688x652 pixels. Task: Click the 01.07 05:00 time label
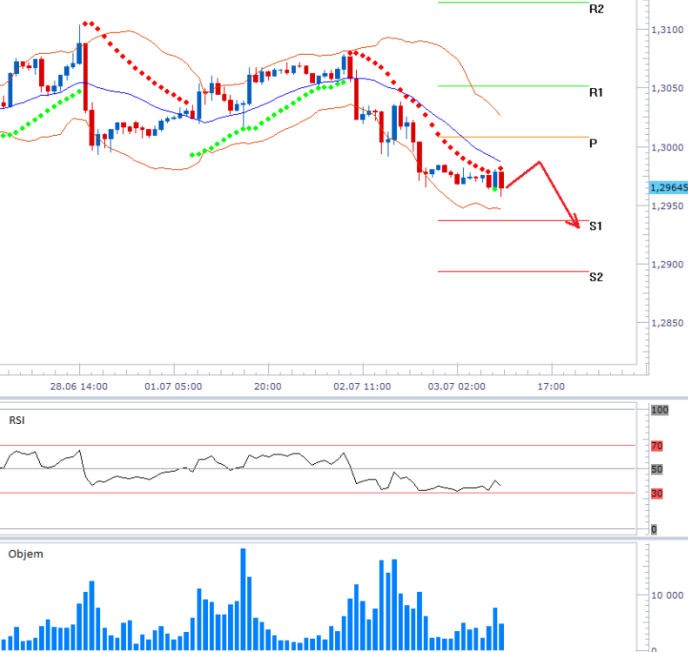pyautogui.click(x=173, y=387)
